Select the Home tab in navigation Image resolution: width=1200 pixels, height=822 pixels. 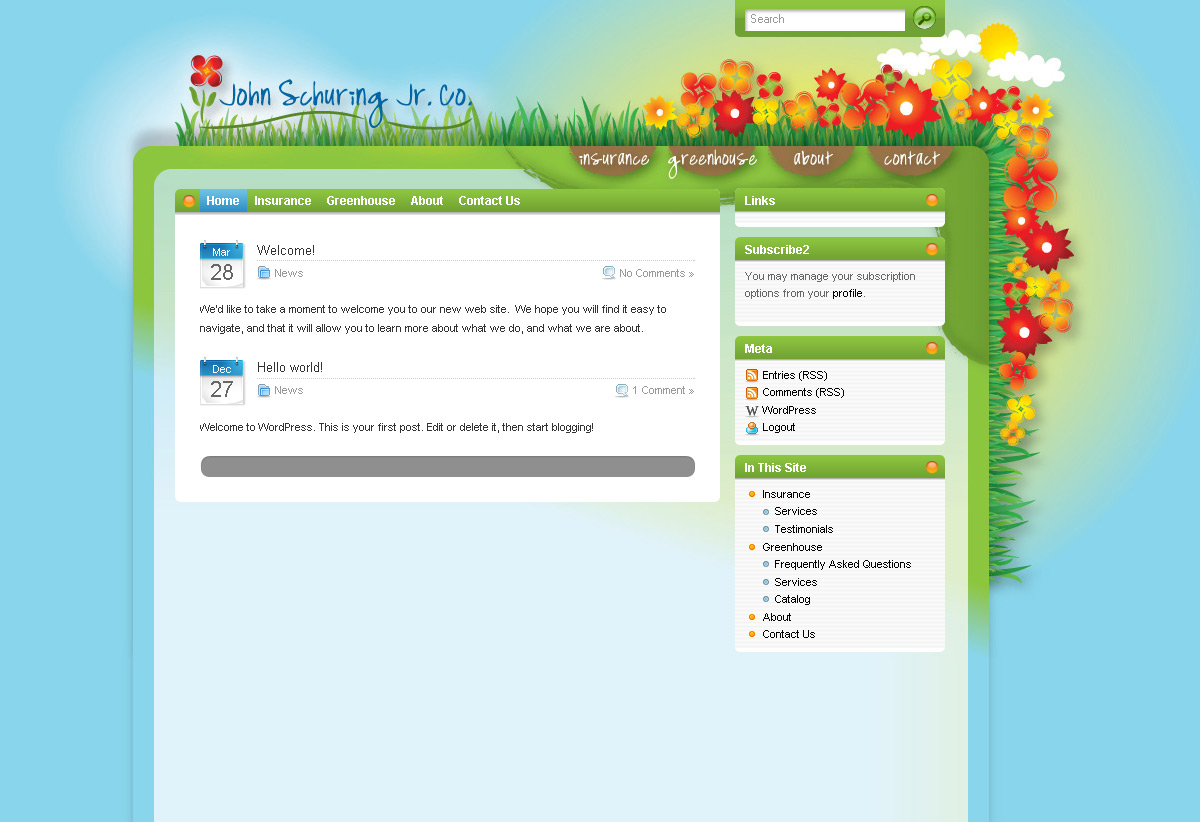click(x=223, y=201)
